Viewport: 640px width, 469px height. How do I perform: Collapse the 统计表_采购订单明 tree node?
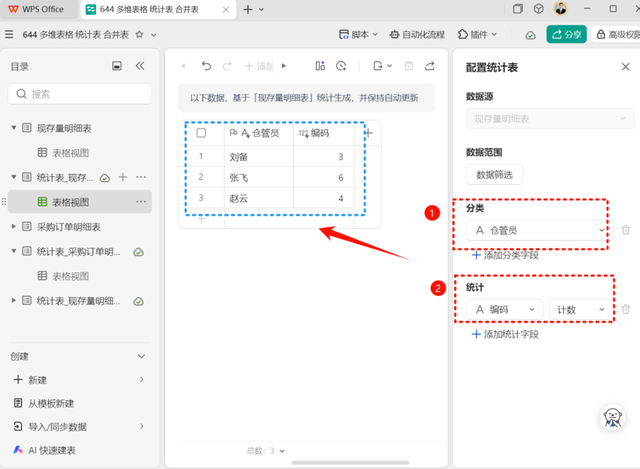pyautogui.click(x=14, y=251)
